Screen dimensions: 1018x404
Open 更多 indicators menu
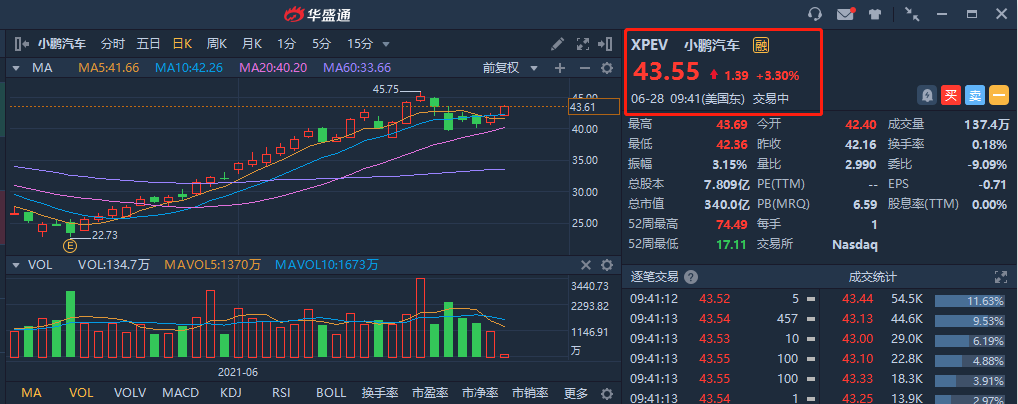point(576,393)
